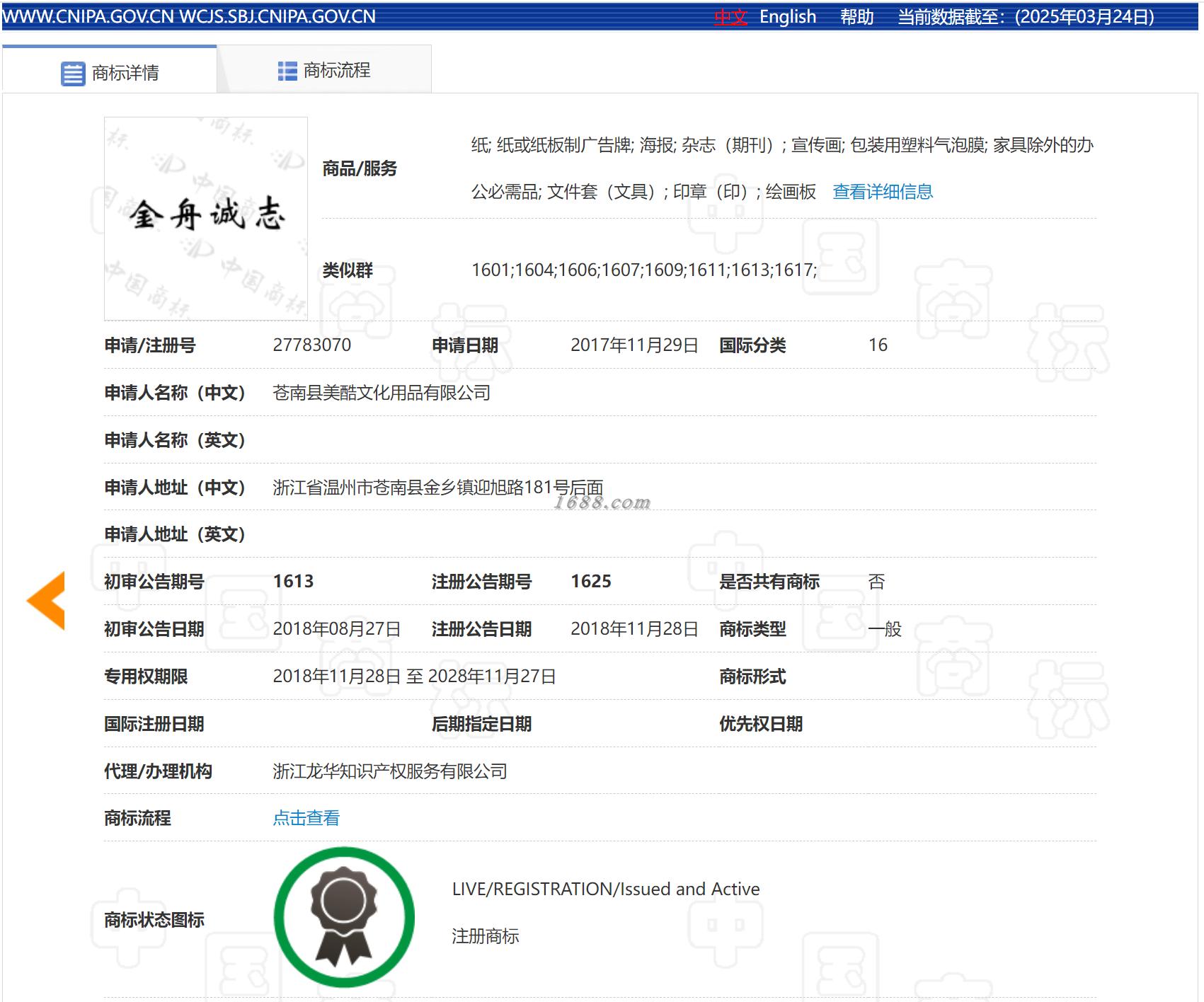This screenshot has width=1204, height=1002.
Task: Click preliminary announcement issue 1613
Action: click(x=293, y=582)
